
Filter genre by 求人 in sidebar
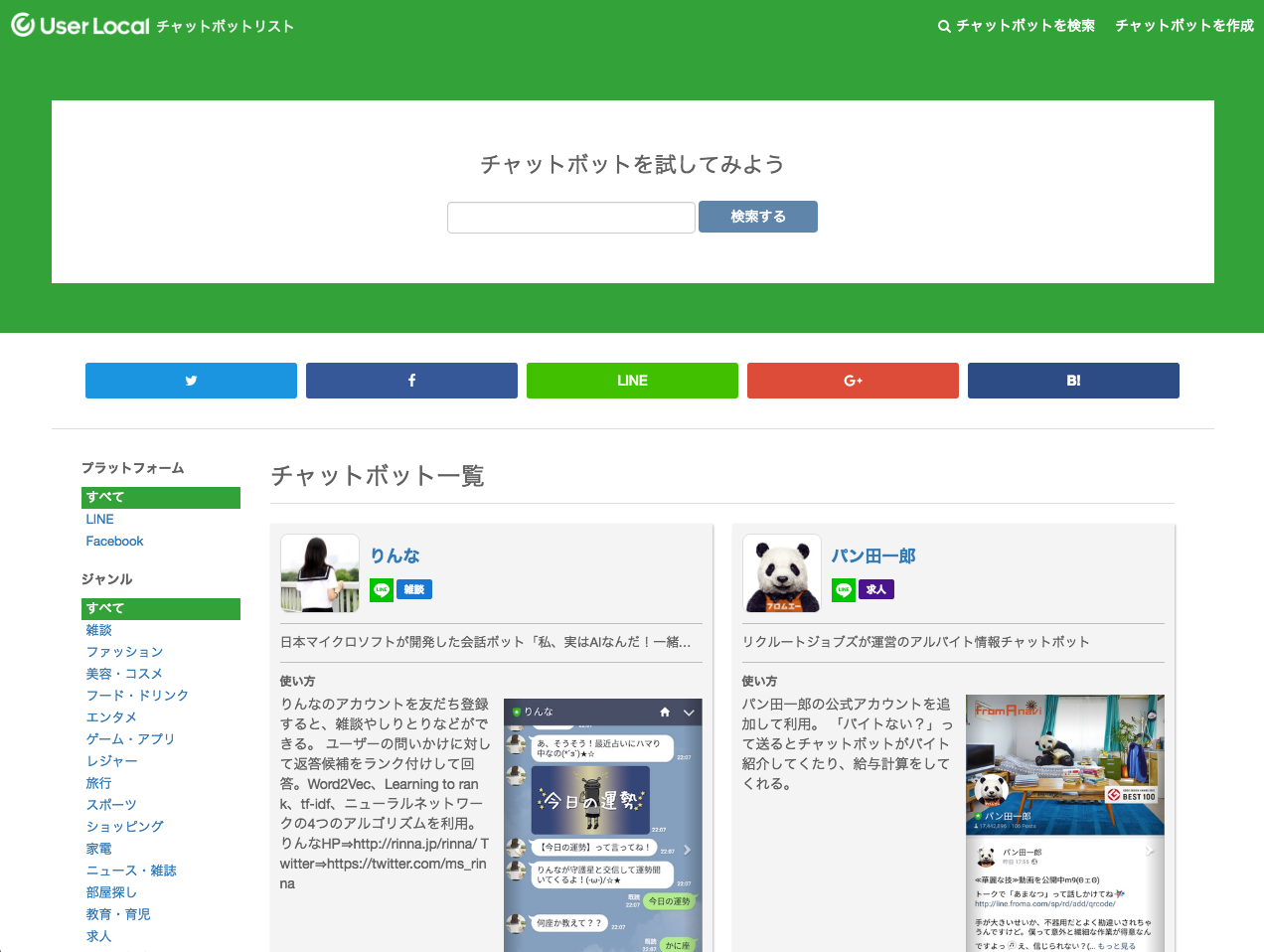[99, 936]
